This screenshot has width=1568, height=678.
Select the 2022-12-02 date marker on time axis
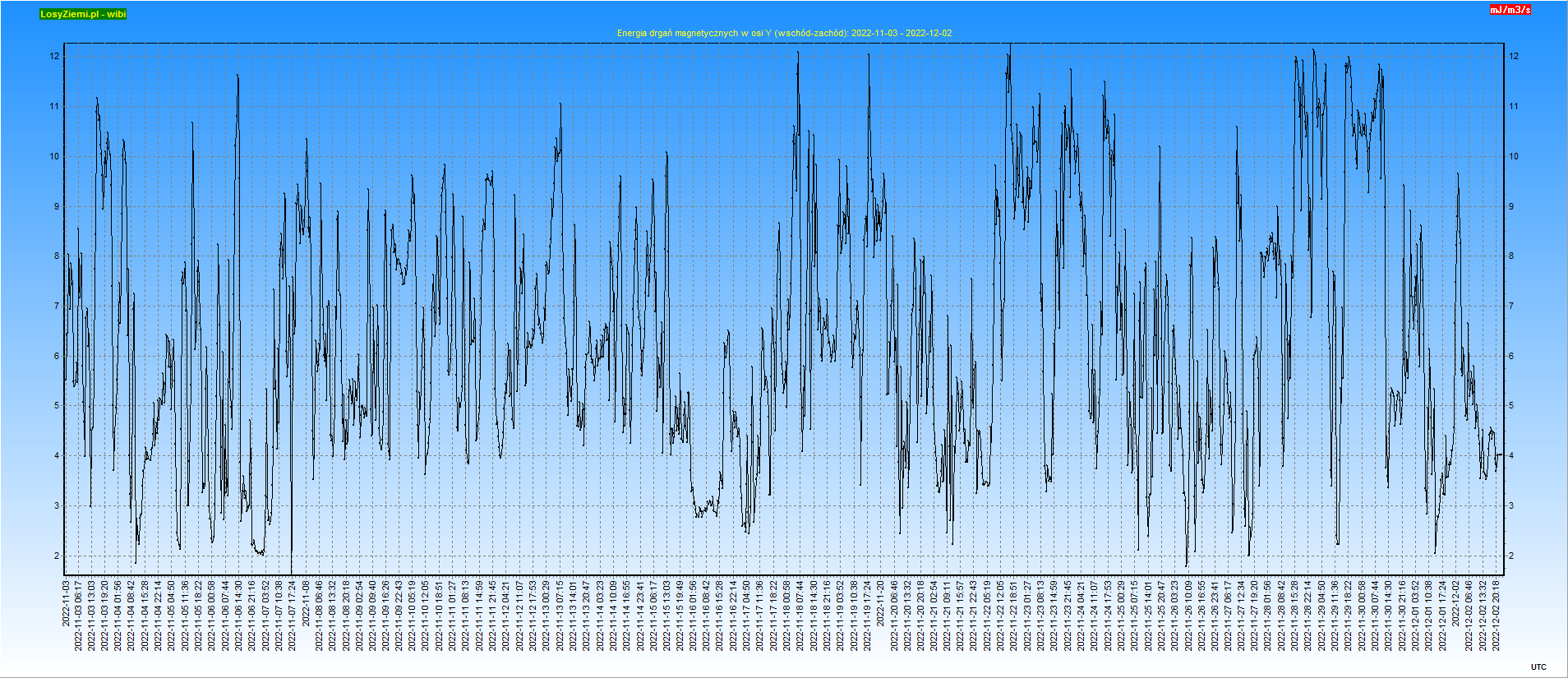pos(1455,603)
